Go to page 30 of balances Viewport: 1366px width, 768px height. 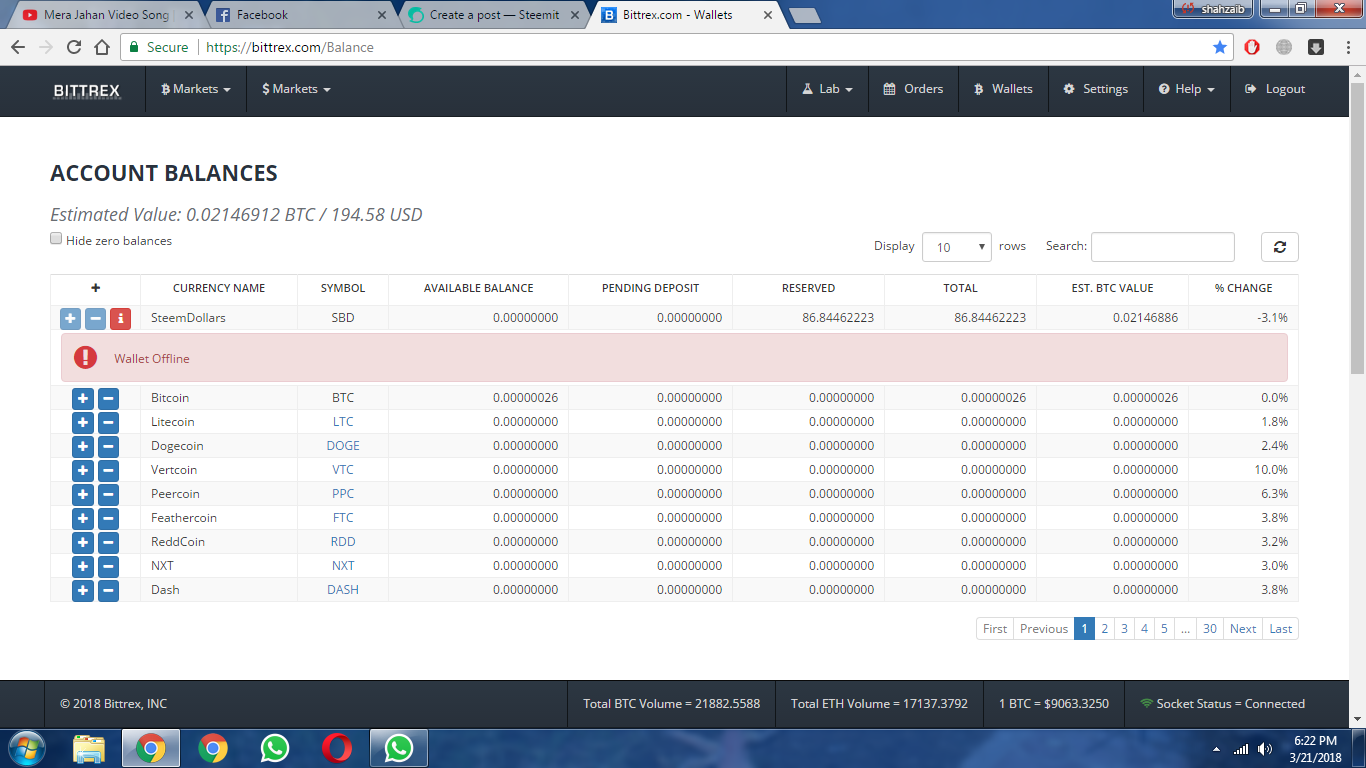point(1210,629)
